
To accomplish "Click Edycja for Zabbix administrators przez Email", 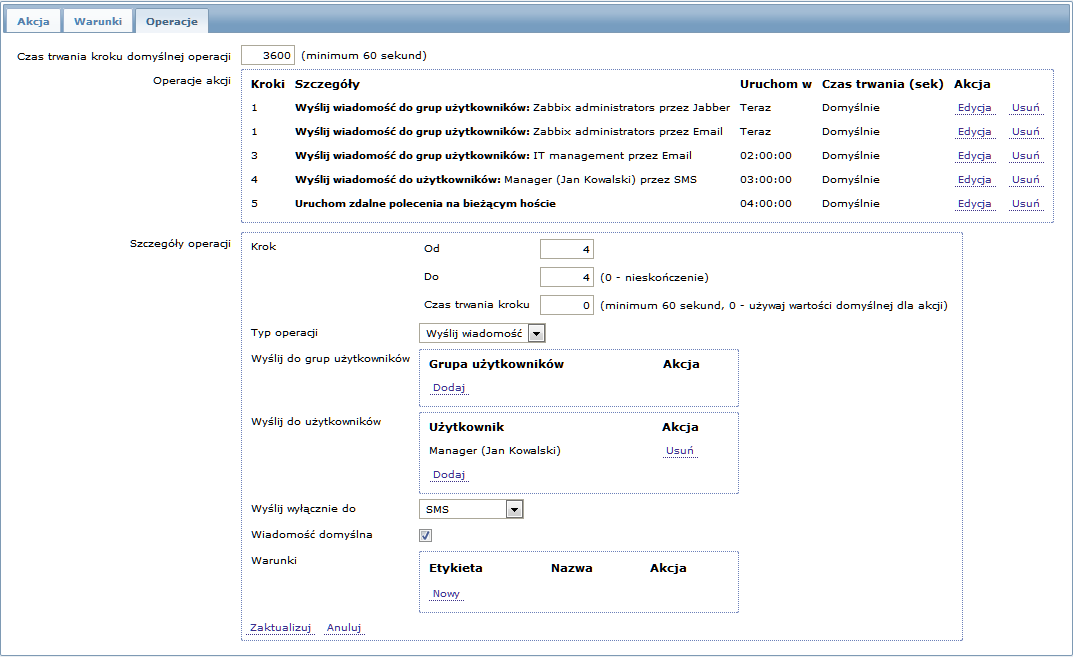I will (974, 131).
